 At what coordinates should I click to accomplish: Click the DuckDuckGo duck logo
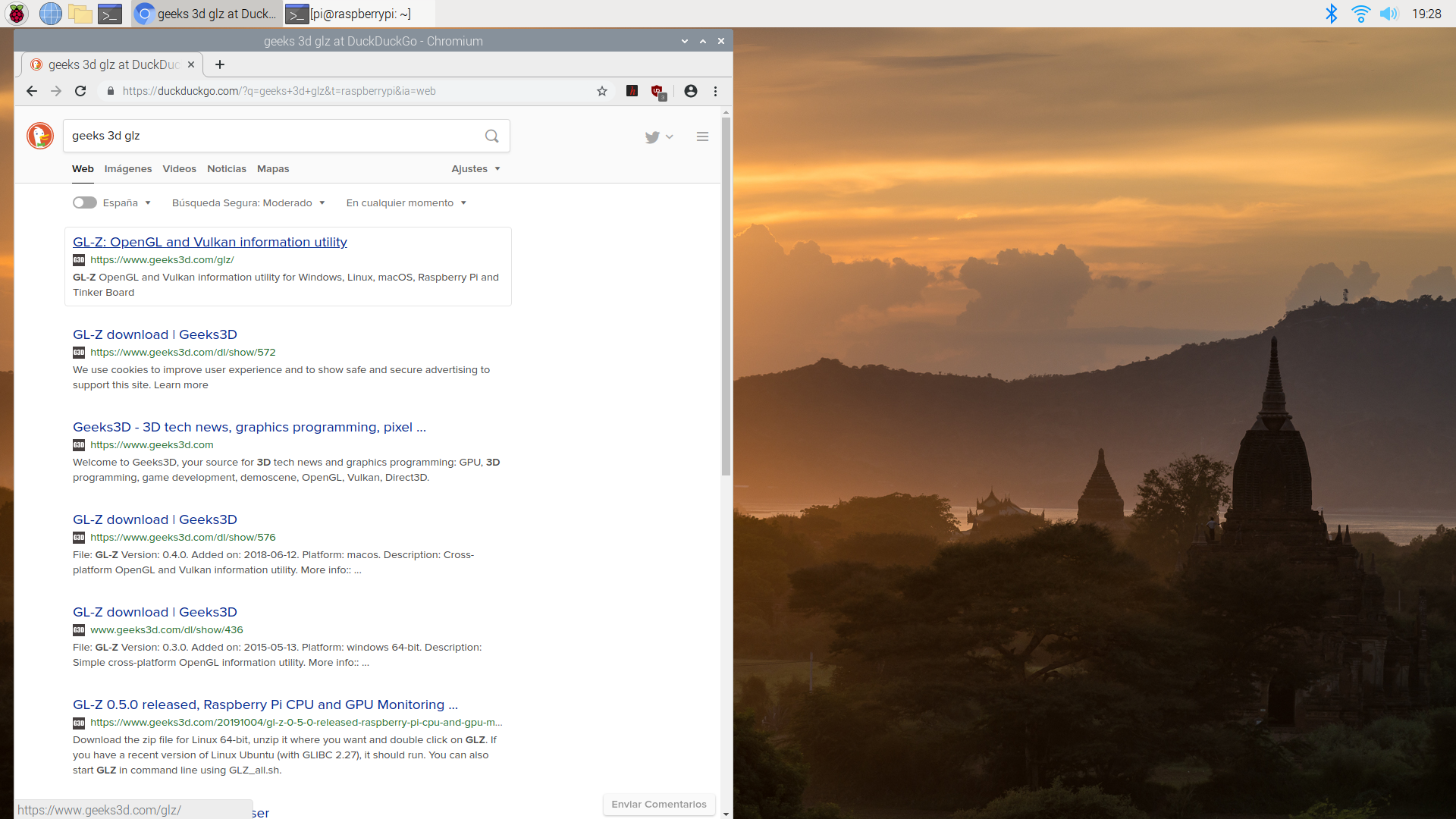[40, 136]
